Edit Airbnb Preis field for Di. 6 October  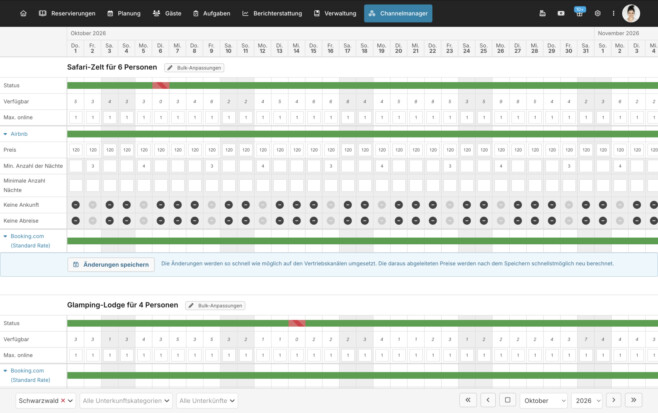click(x=161, y=150)
